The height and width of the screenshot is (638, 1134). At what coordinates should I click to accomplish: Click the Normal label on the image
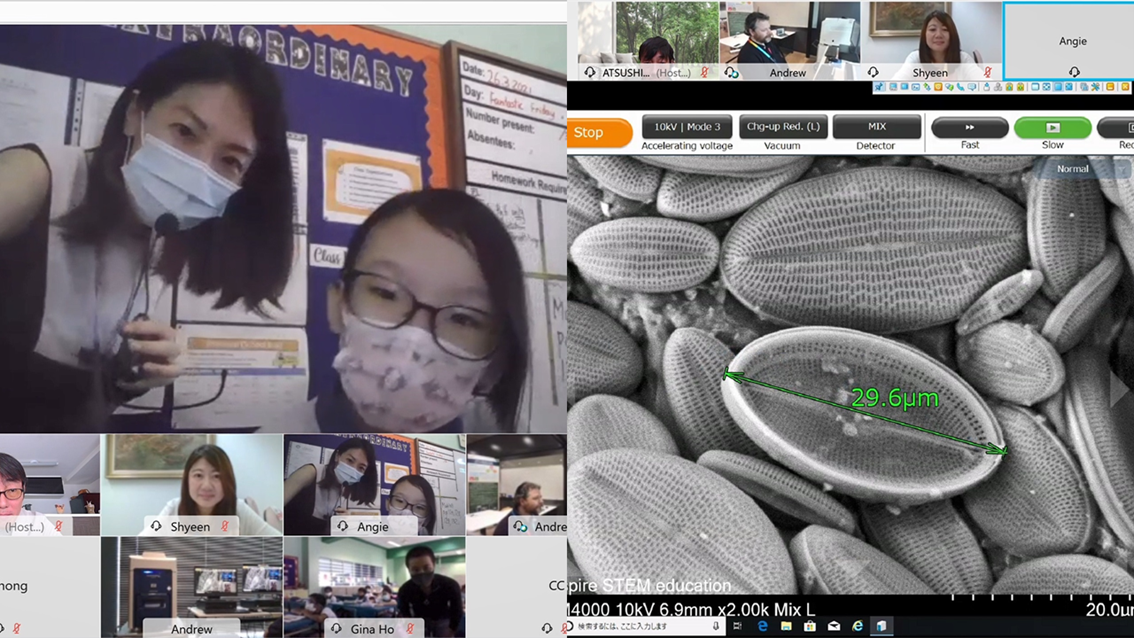(x=1072, y=169)
